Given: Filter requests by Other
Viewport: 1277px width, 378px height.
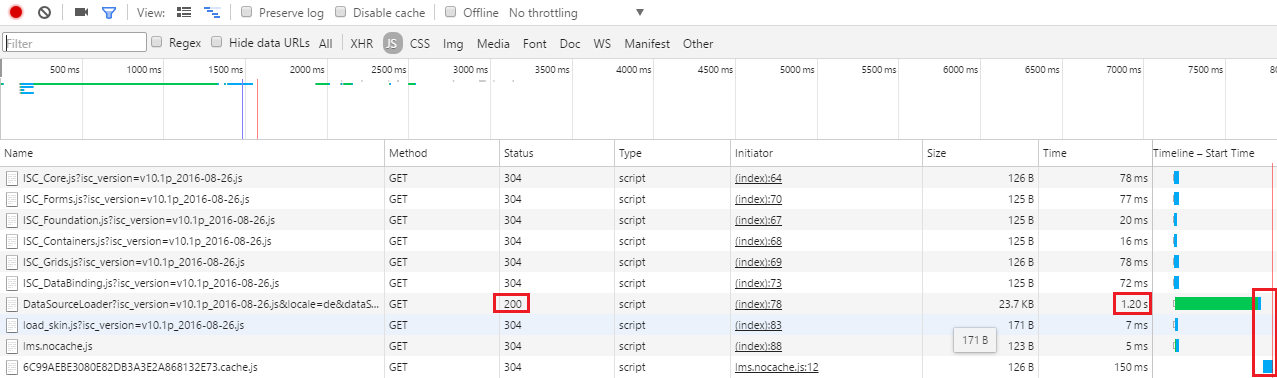Looking at the screenshot, I should click(x=698, y=44).
